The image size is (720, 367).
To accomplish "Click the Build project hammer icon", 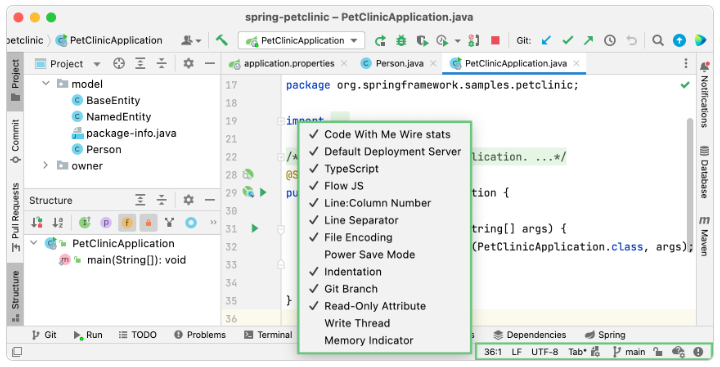I will click(222, 40).
